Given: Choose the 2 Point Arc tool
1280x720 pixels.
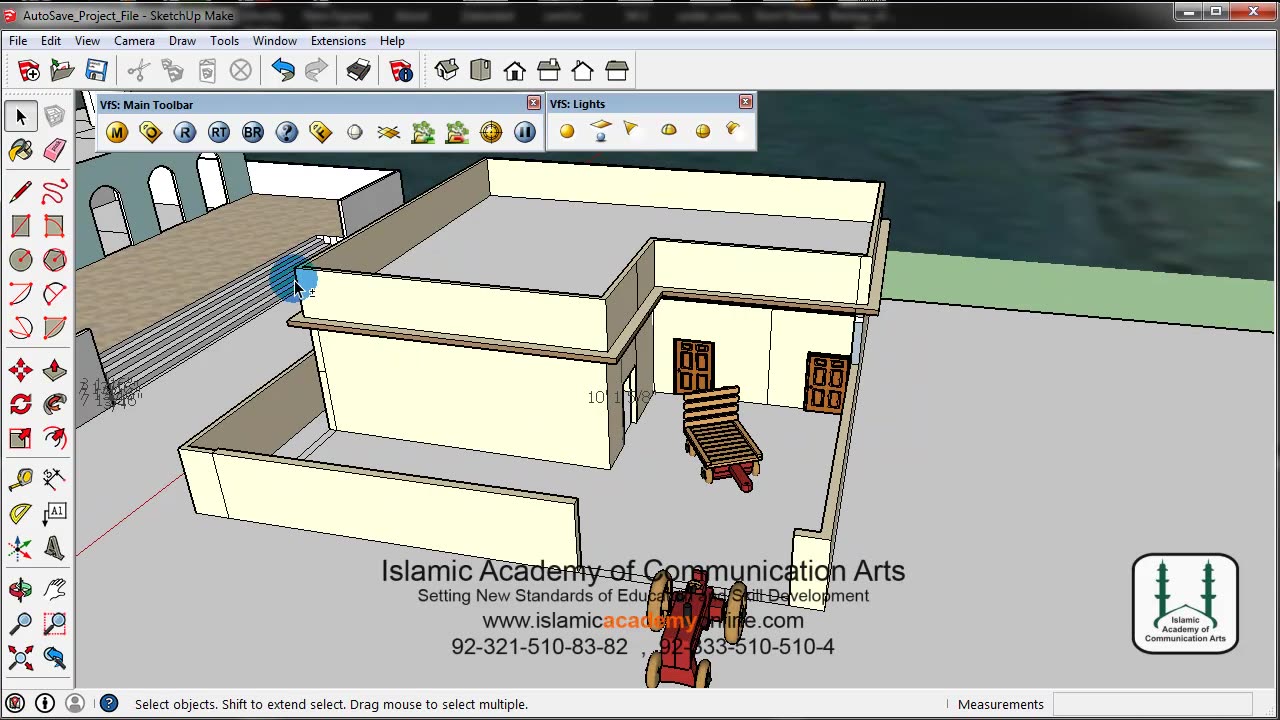Looking at the screenshot, I should 55,294.
